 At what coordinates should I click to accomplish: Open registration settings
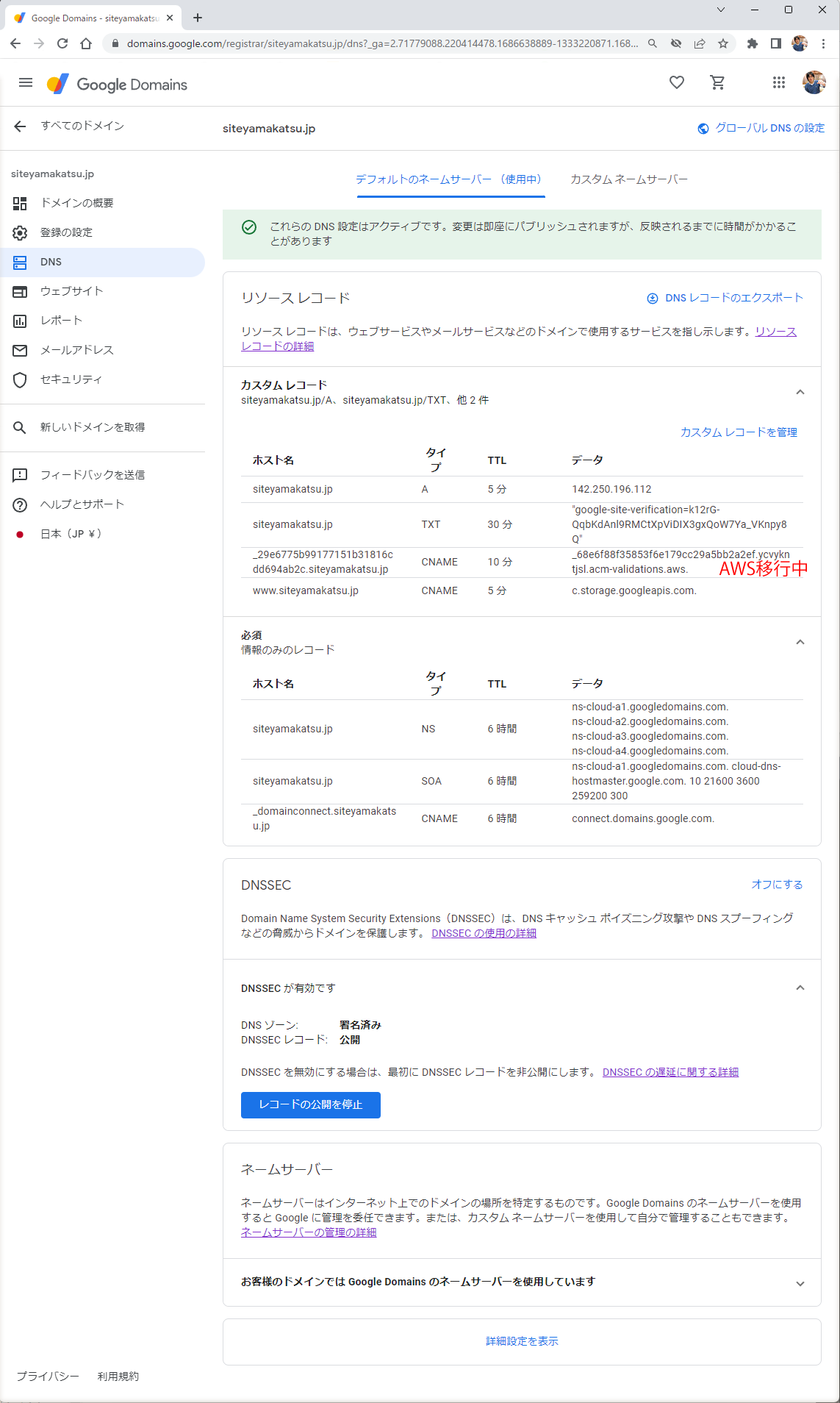(x=103, y=232)
